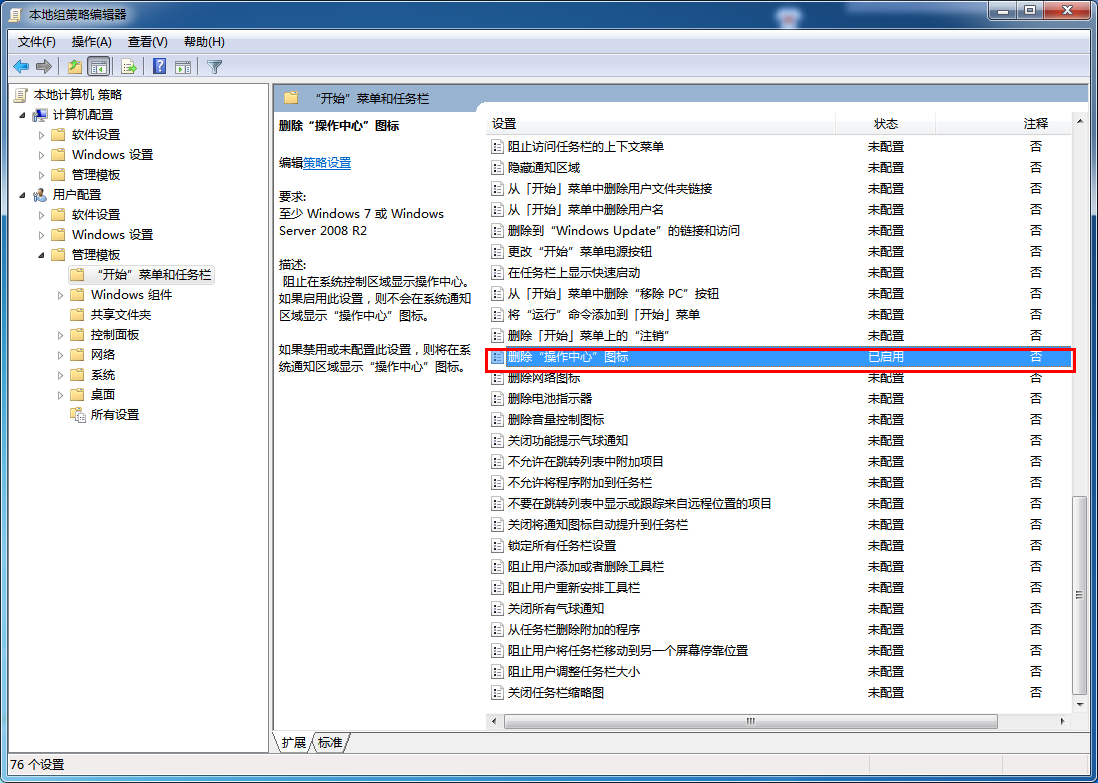Collapse 管理模板 under 用户配置

click(x=41, y=255)
